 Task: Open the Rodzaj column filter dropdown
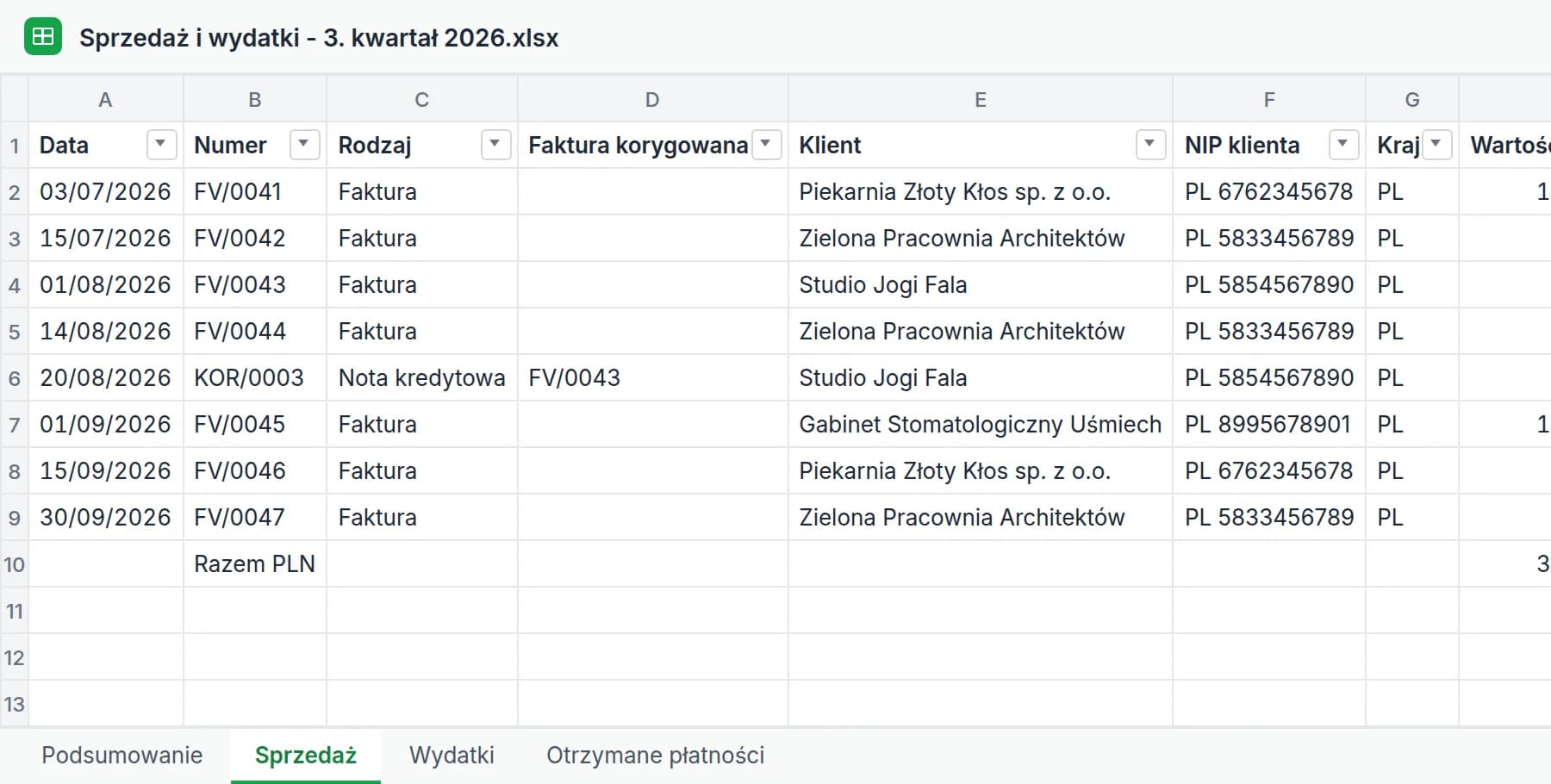(495, 145)
